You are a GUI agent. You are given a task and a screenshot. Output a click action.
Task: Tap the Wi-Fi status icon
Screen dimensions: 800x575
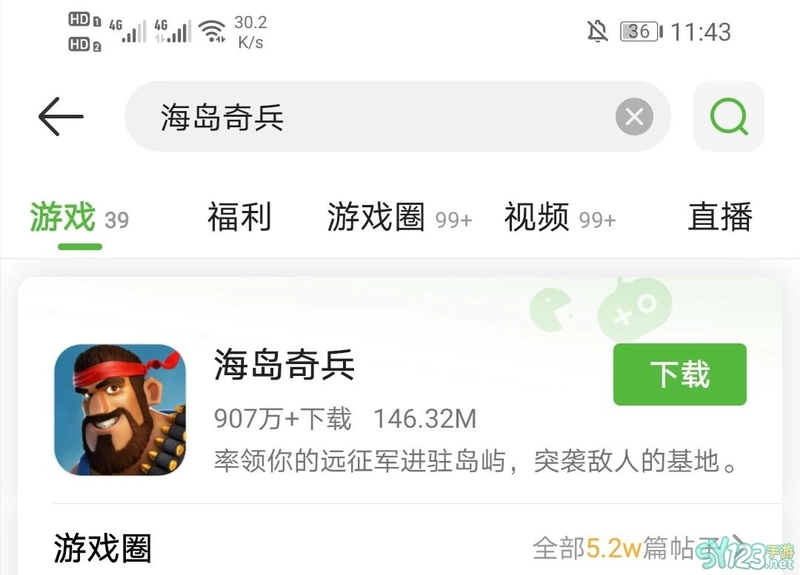[212, 32]
